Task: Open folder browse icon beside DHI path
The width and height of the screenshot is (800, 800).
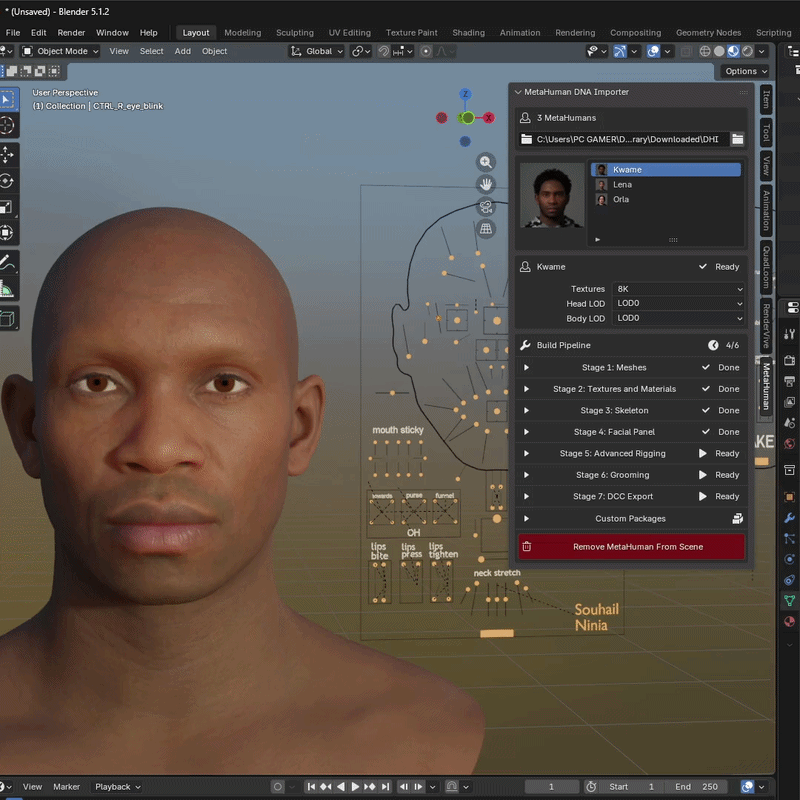Action: pyautogui.click(x=737, y=139)
